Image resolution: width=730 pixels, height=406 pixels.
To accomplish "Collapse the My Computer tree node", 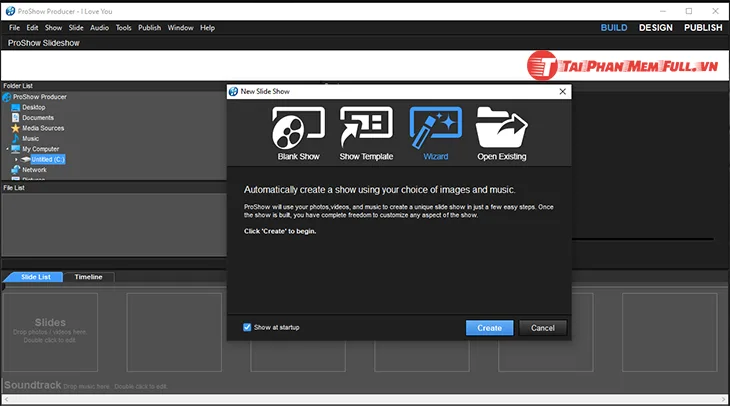I will pyautogui.click(x=7, y=149).
